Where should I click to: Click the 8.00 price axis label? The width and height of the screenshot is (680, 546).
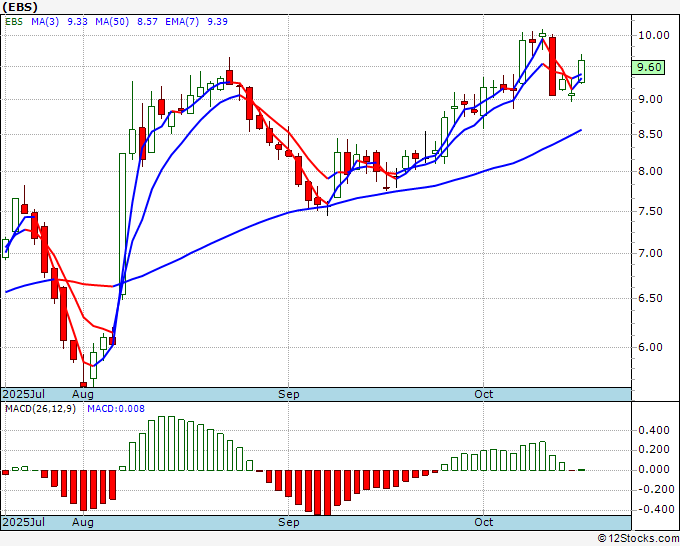pyautogui.click(x=651, y=171)
